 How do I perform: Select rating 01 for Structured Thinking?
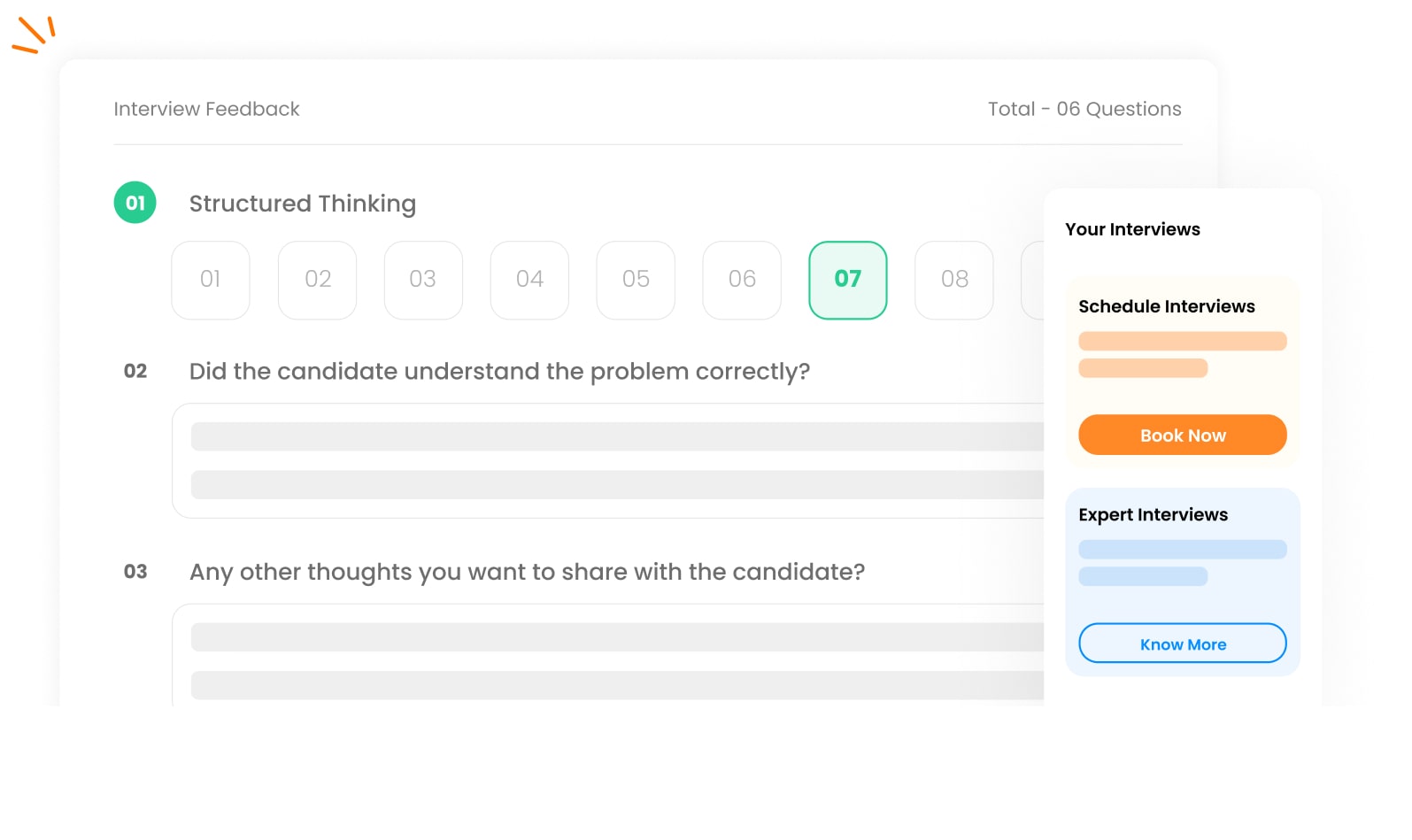[211, 280]
